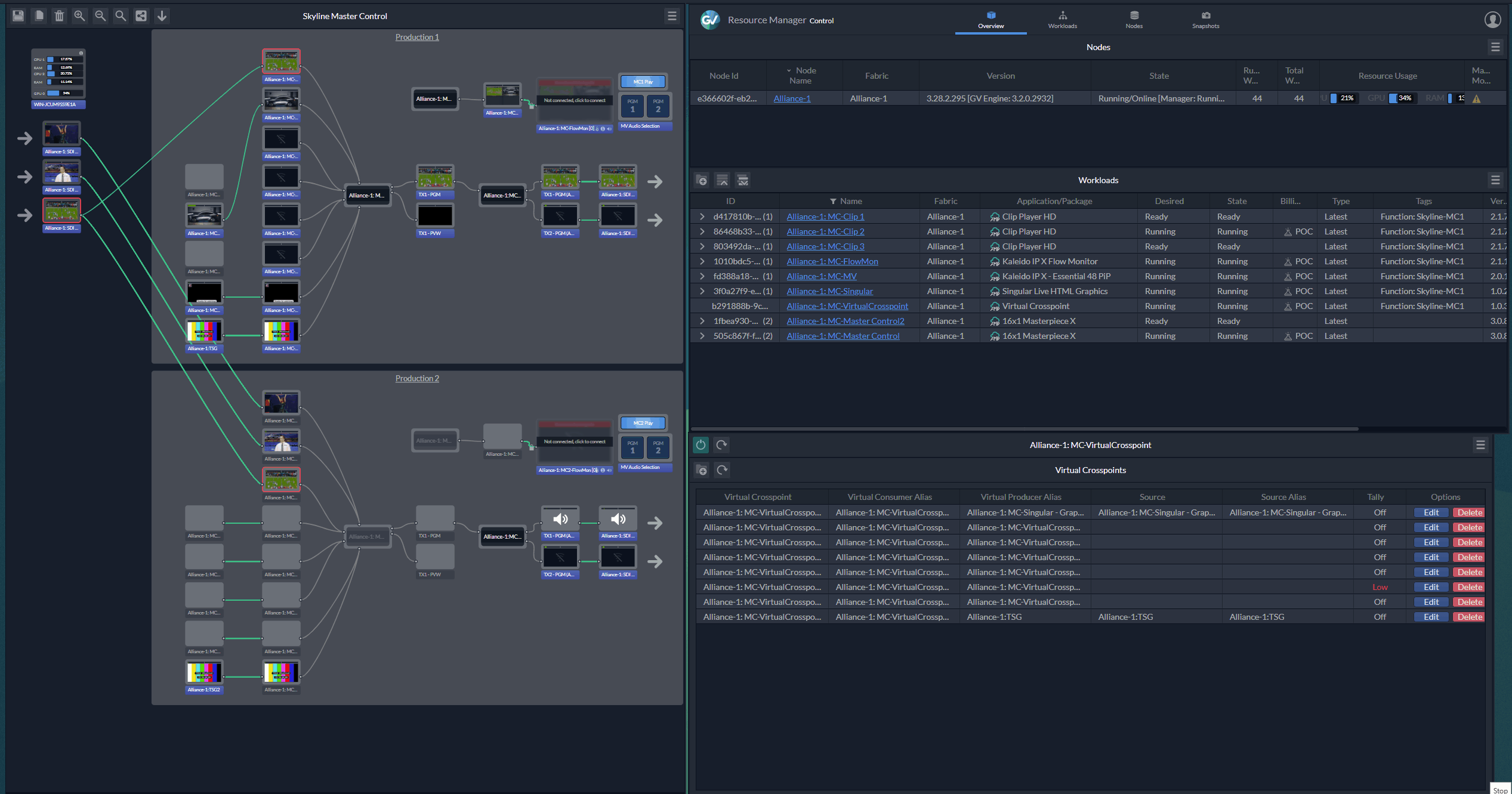
Task: Open the user profile icon in Resource Manager
Action: [1492, 20]
